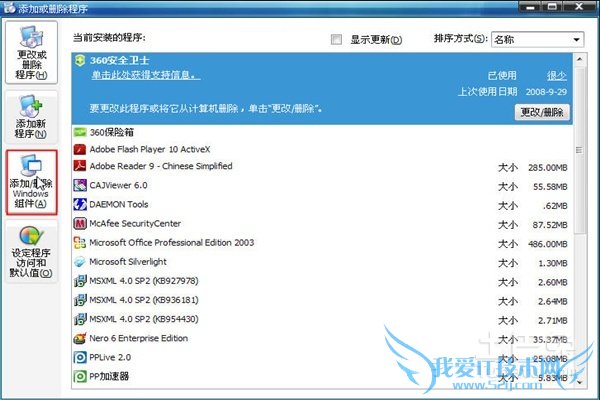Click the Microsoft Office 2003 icon
Screen dimensions: 600x400
(x=80, y=243)
